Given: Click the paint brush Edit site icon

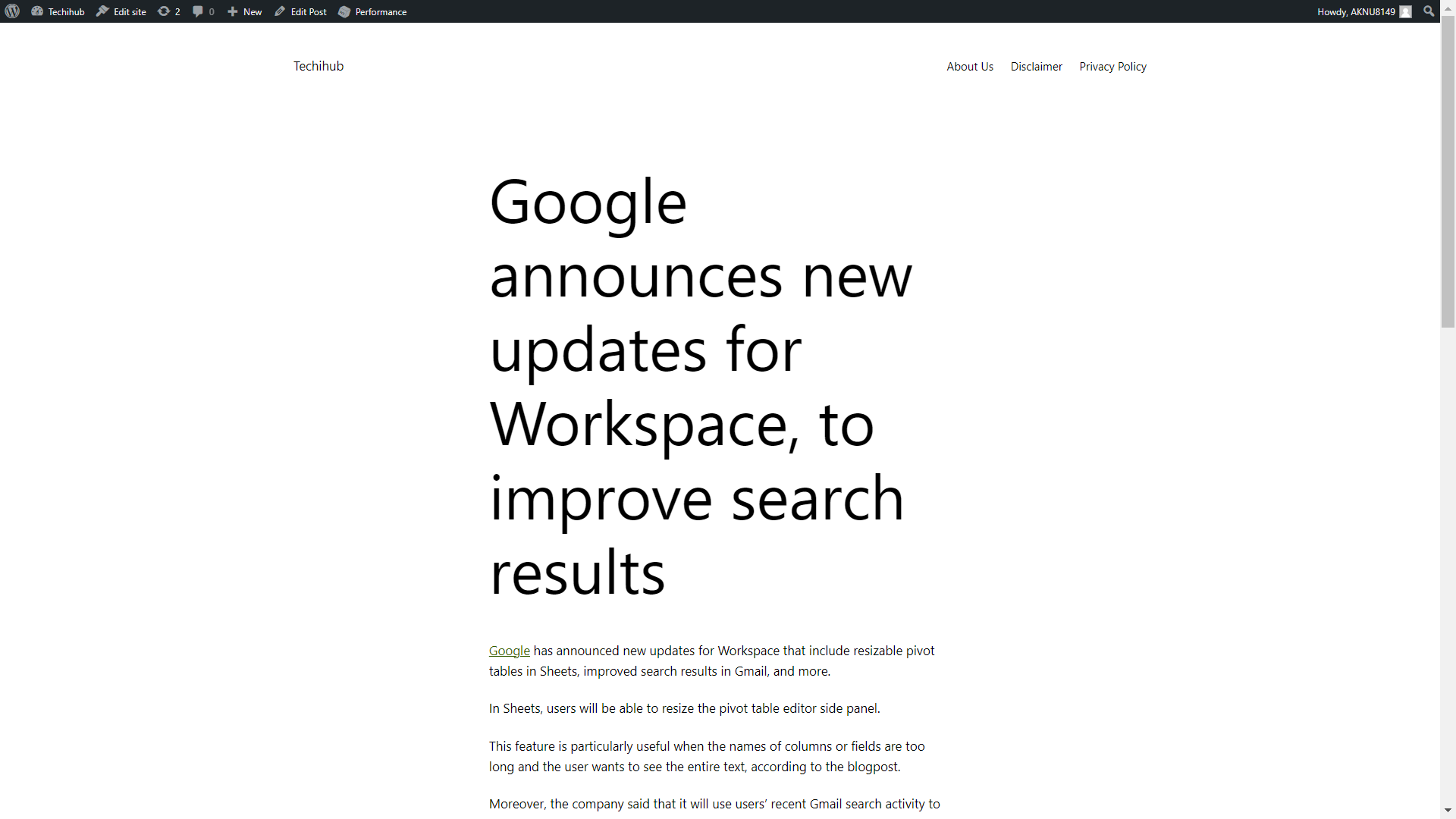Looking at the screenshot, I should click(x=102, y=11).
